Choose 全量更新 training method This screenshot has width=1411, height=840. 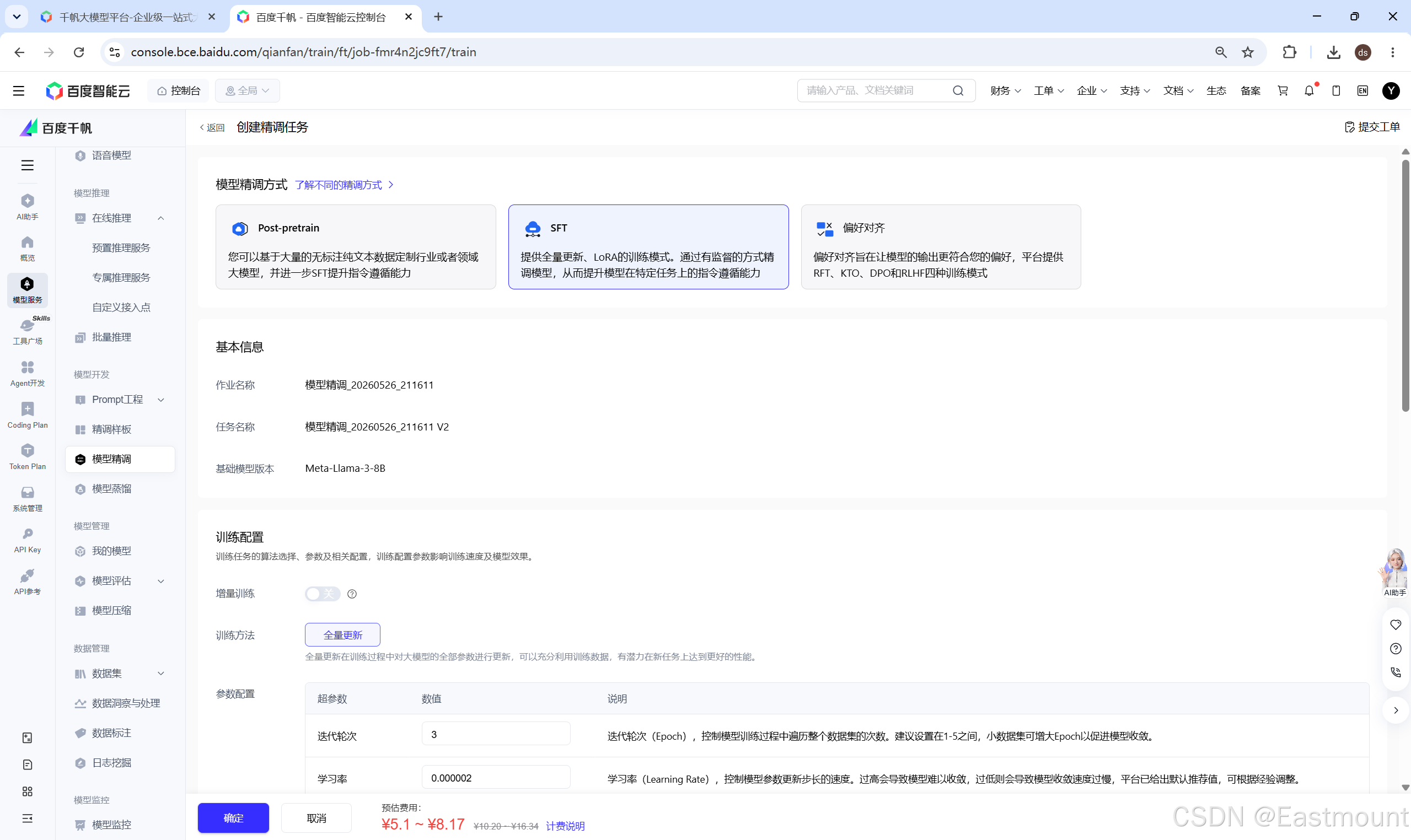[x=342, y=635]
